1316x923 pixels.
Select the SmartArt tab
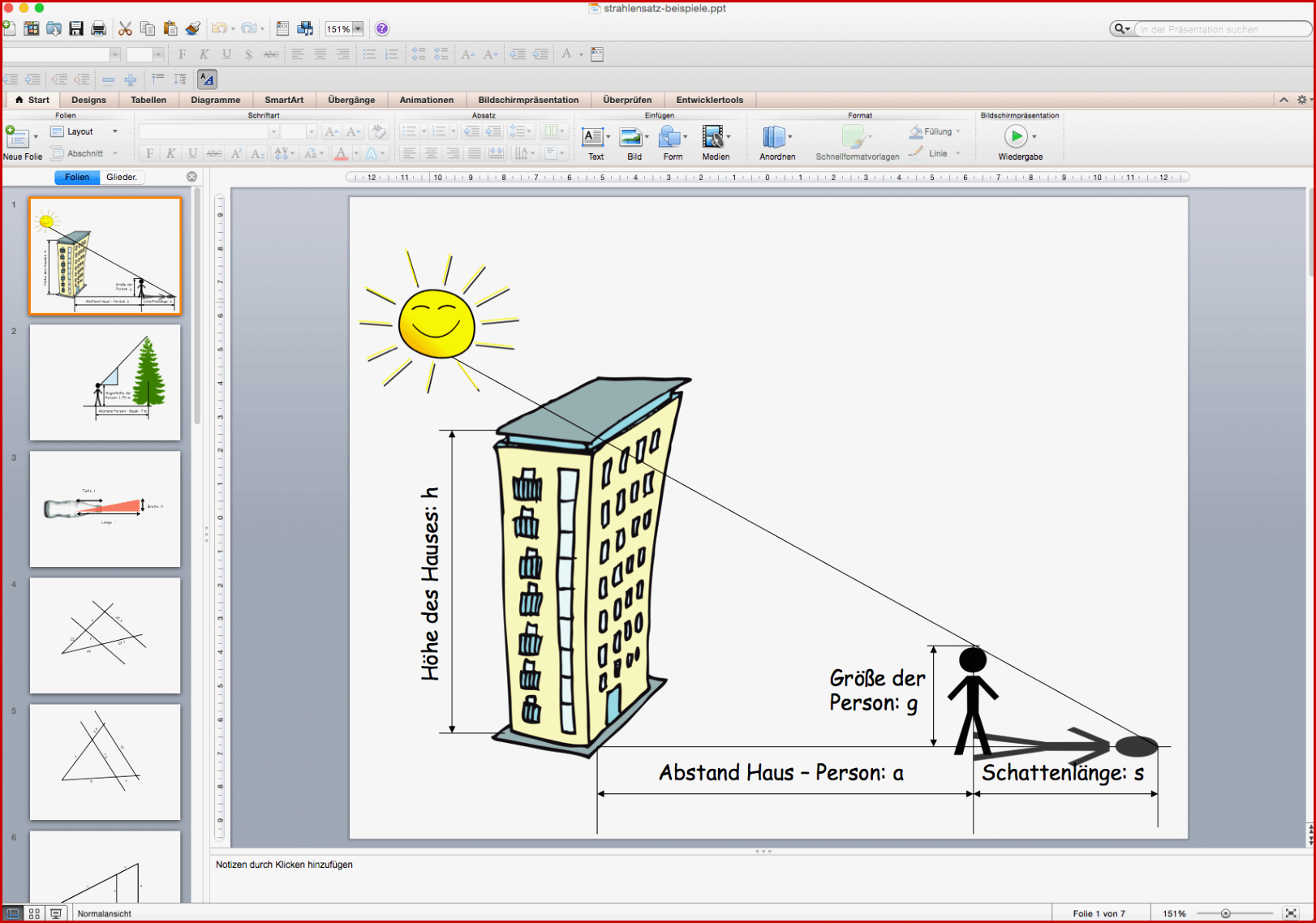(x=284, y=100)
